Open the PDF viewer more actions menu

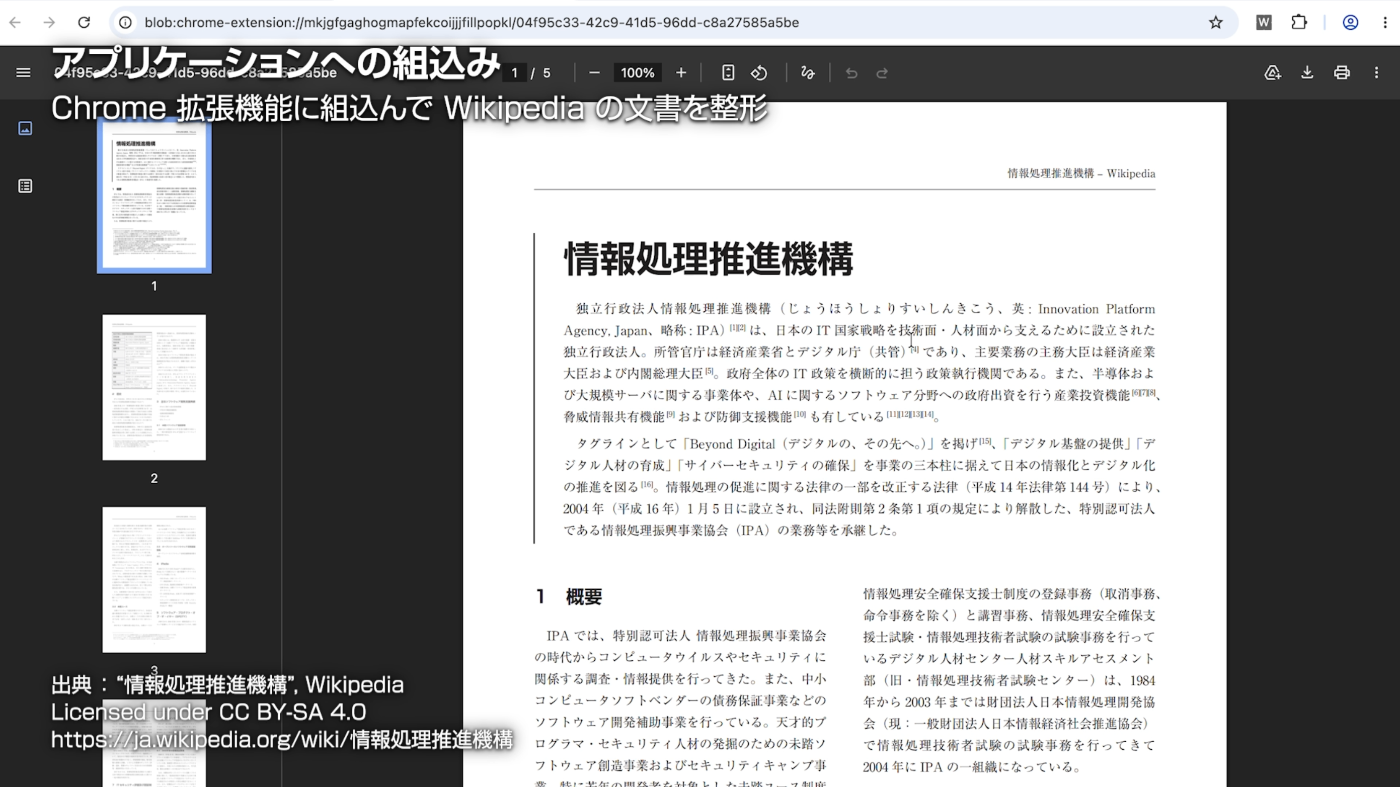pos(1377,73)
